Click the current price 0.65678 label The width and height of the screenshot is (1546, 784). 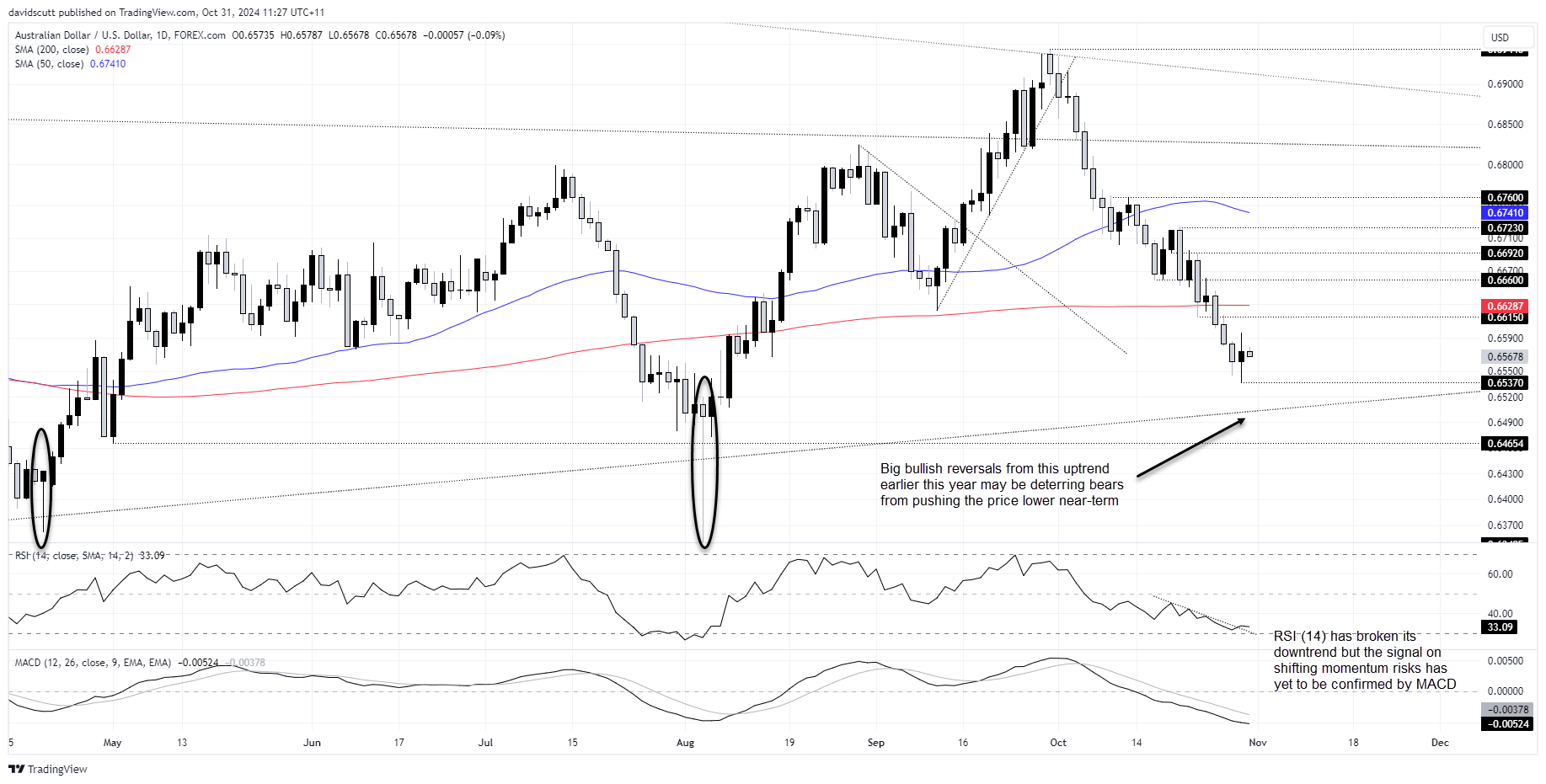pos(1505,357)
